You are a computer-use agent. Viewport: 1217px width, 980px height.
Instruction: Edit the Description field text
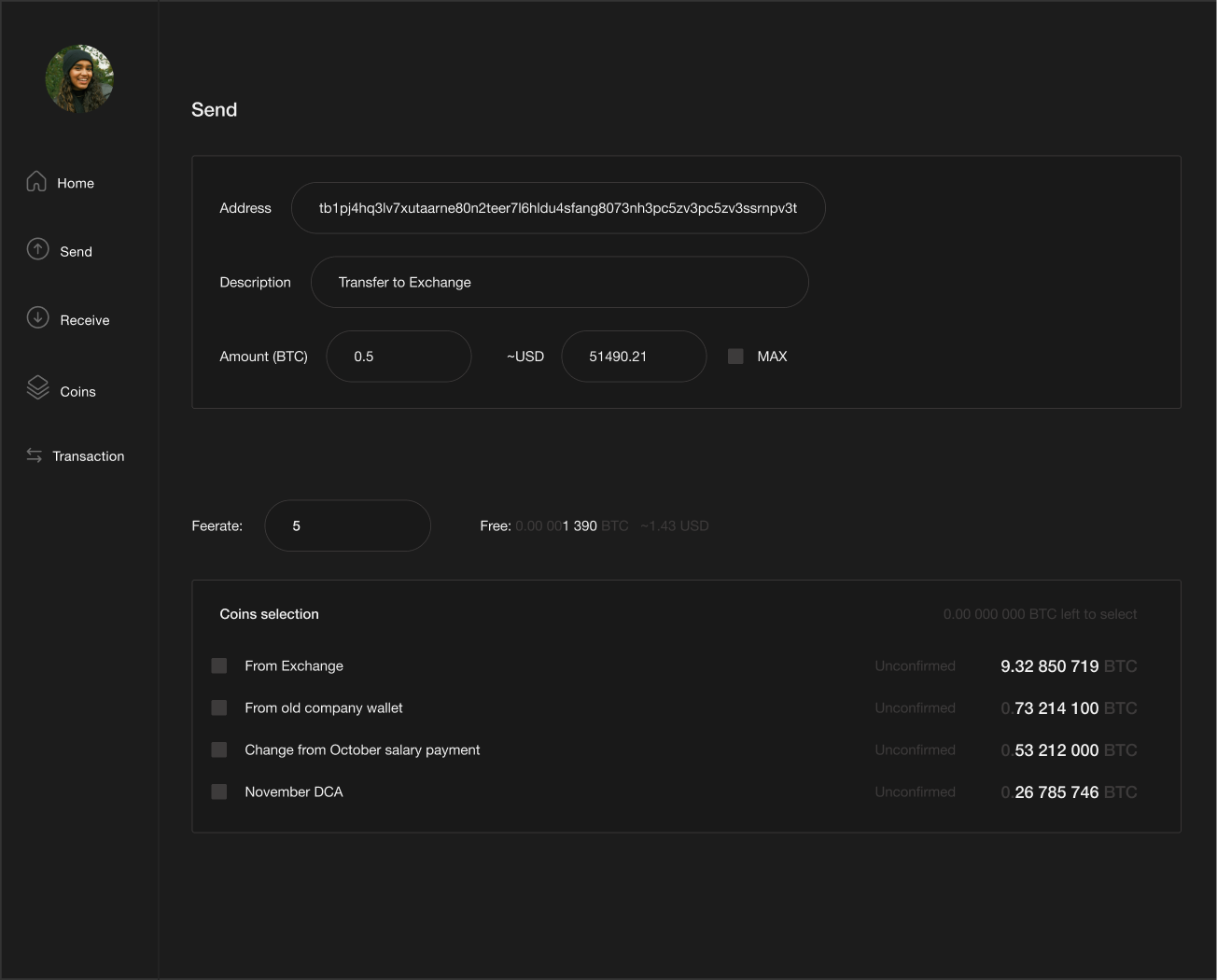tap(559, 282)
